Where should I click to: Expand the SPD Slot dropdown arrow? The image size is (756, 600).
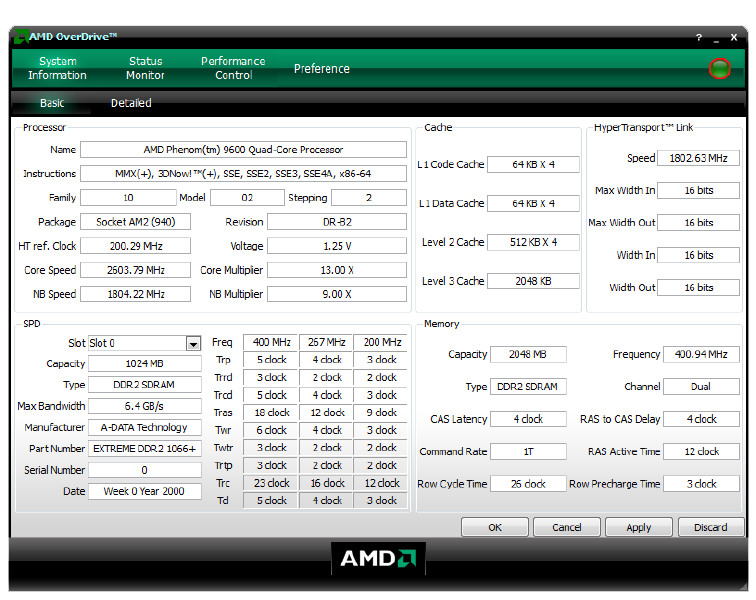click(x=193, y=344)
